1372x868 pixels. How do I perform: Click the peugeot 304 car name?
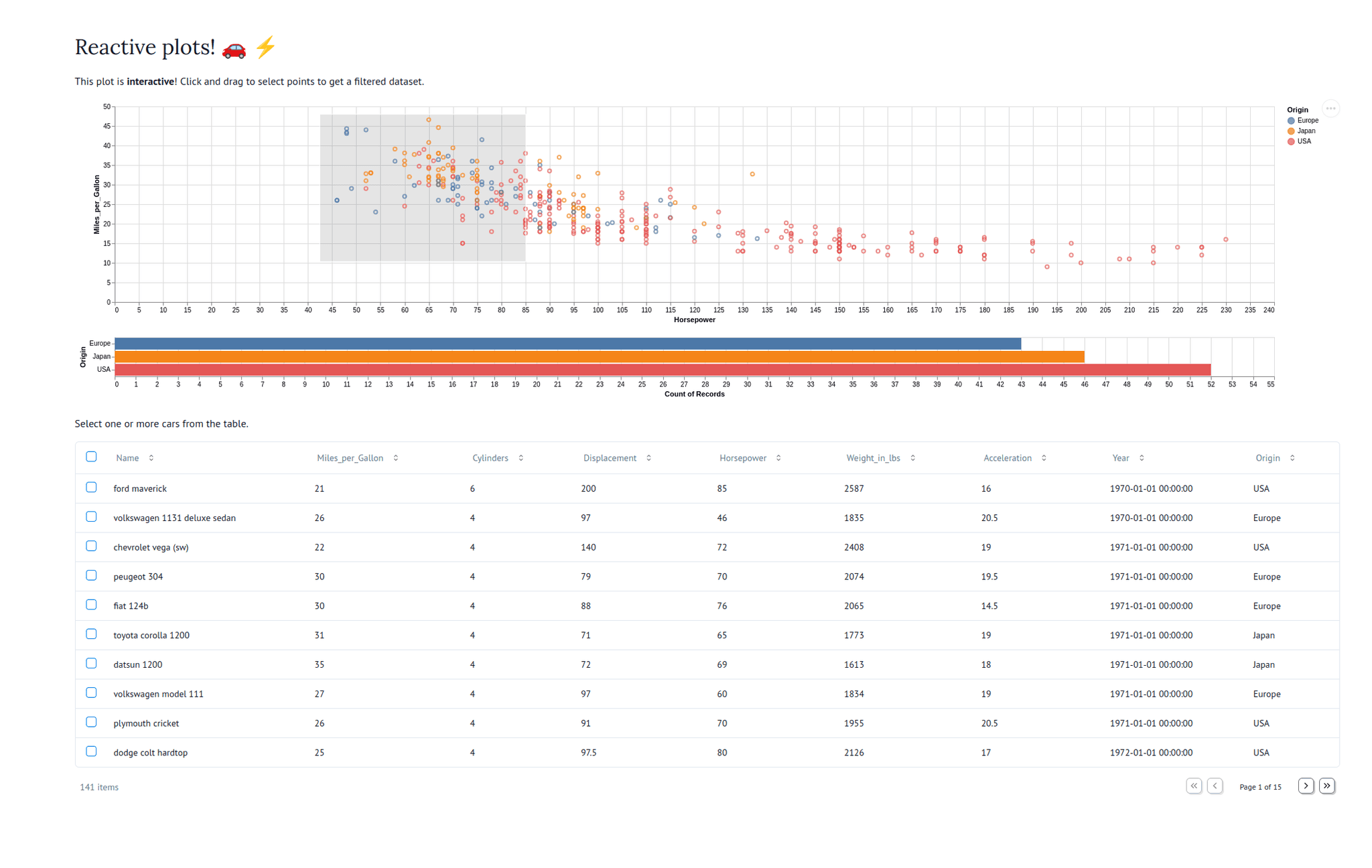coord(138,577)
